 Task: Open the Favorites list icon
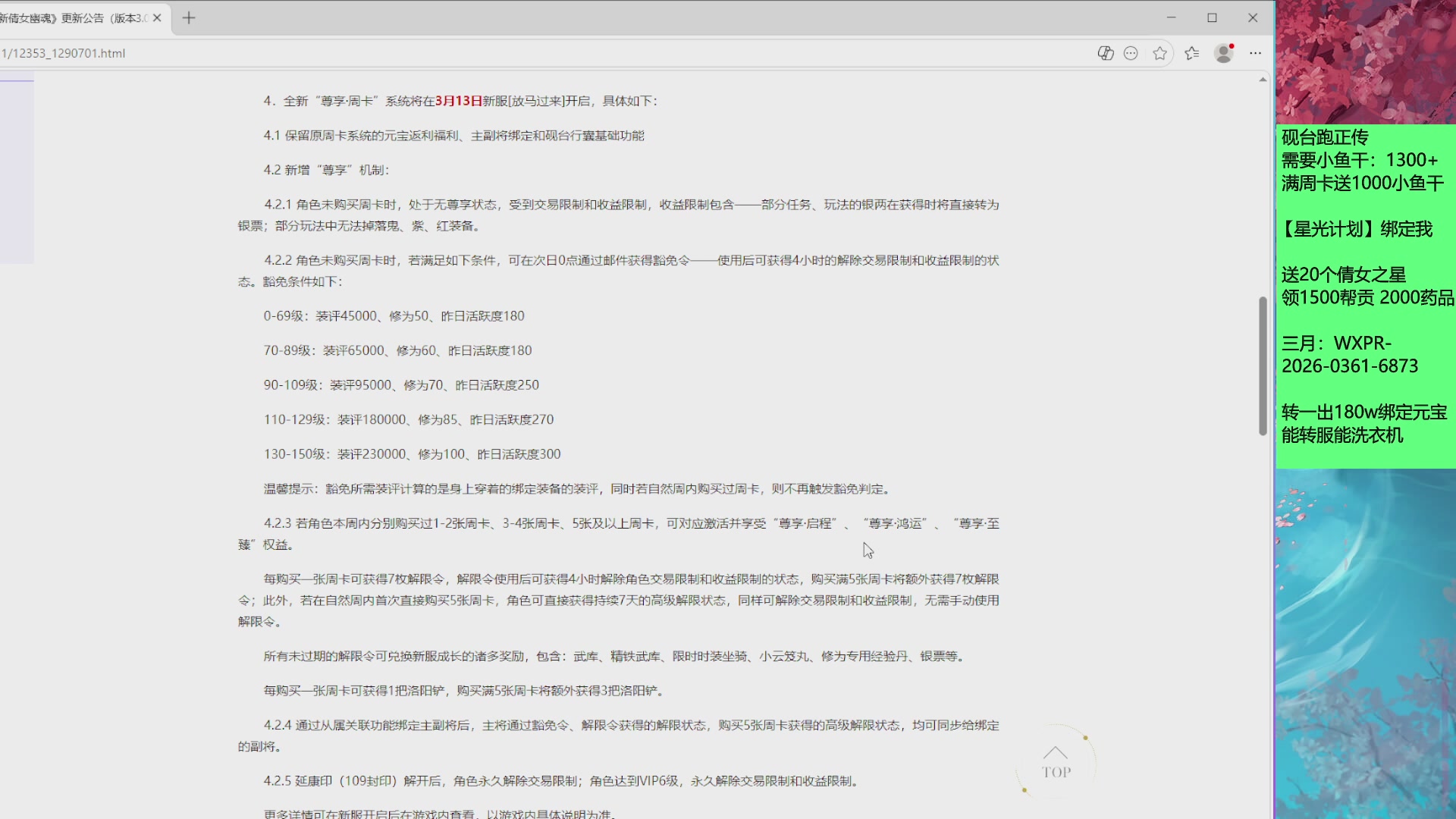1191,53
